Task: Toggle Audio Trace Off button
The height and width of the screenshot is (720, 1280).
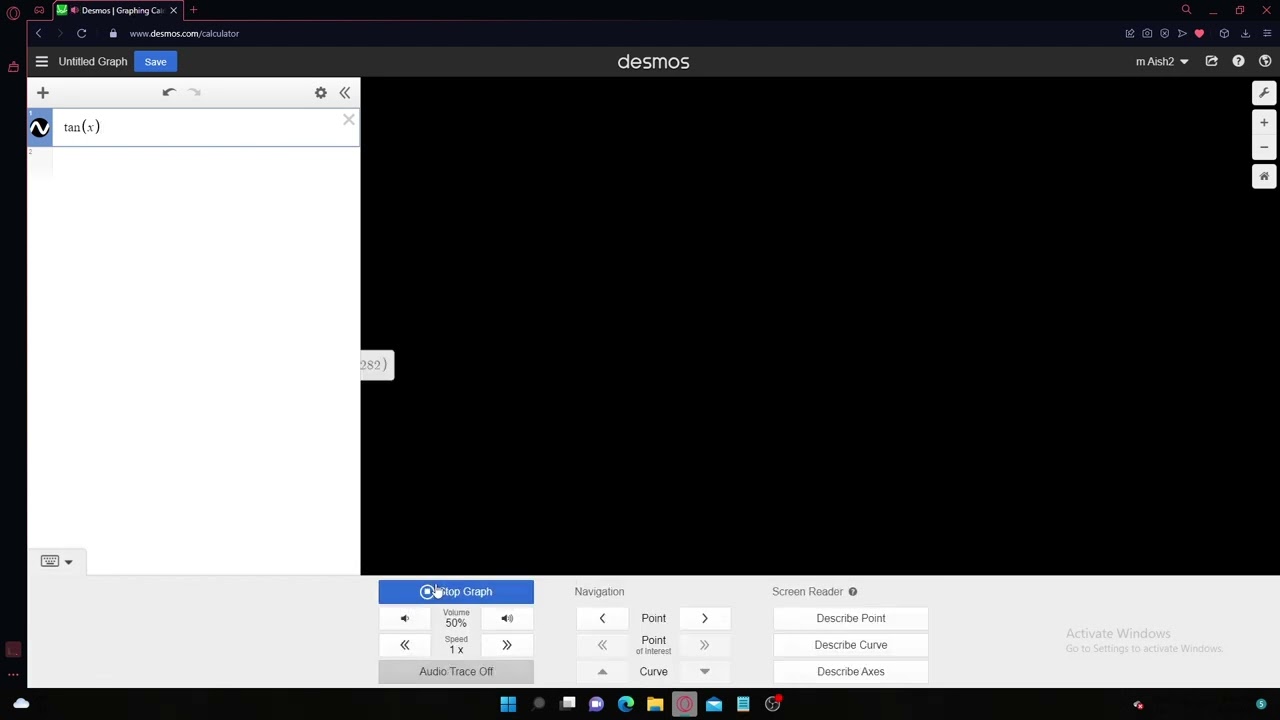Action: [x=456, y=672]
